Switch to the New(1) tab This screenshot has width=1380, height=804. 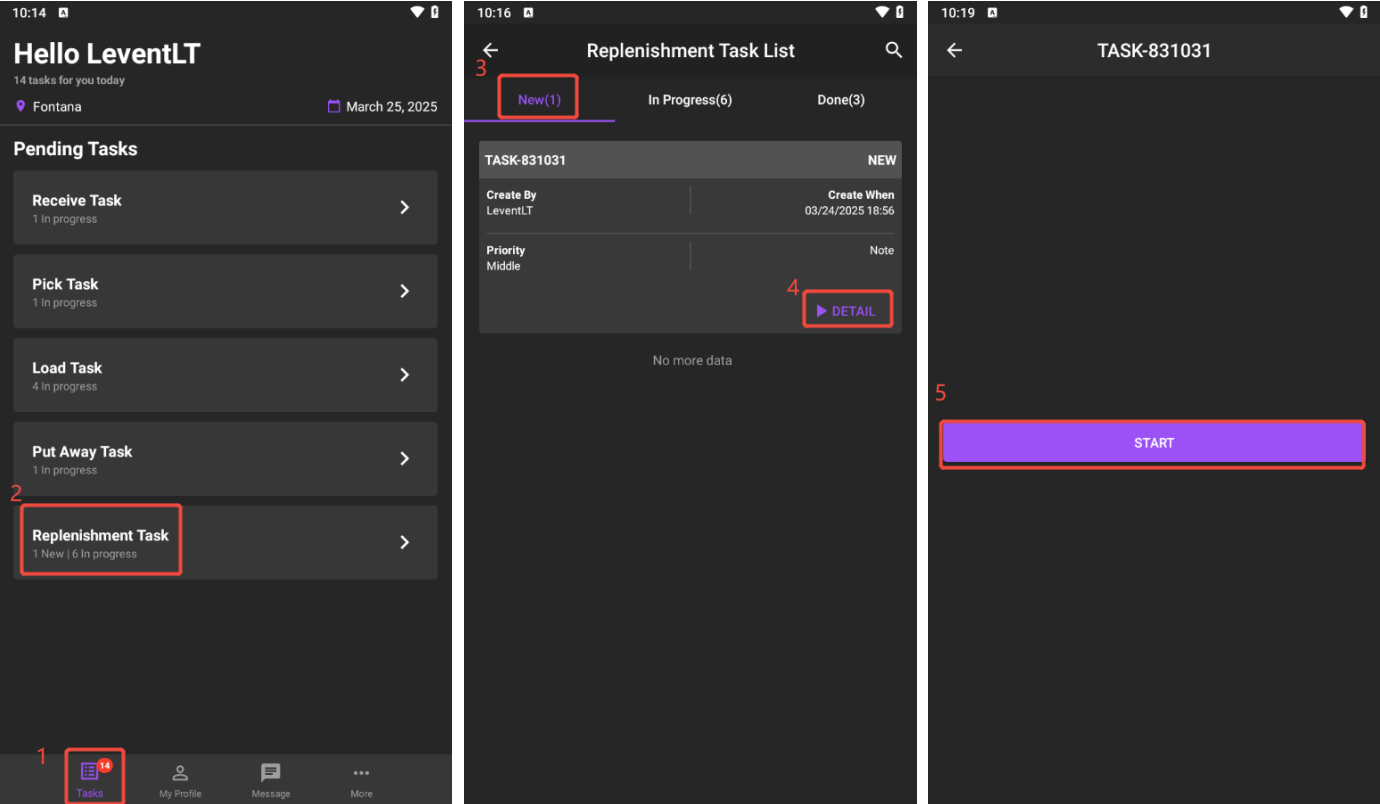coord(539,100)
